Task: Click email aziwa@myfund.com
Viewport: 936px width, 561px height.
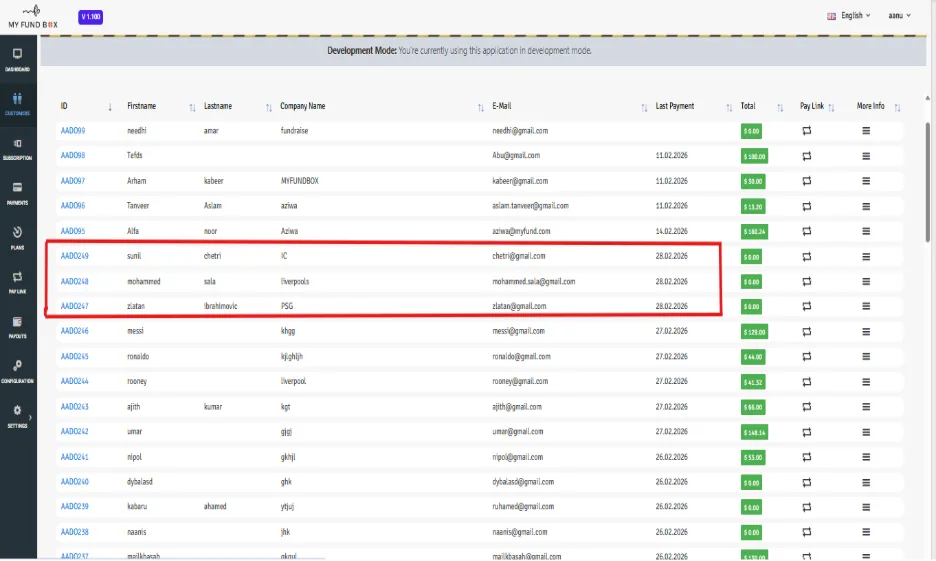Action: click(521, 231)
